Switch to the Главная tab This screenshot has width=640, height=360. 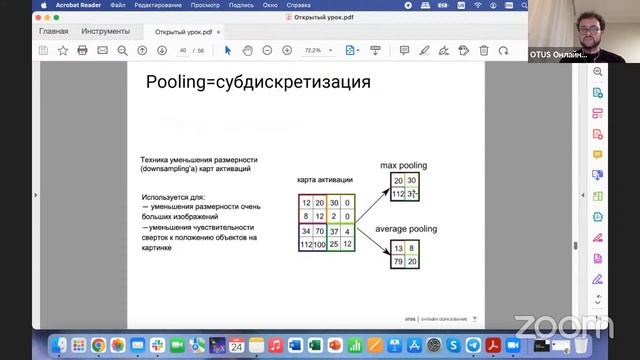tap(54, 31)
